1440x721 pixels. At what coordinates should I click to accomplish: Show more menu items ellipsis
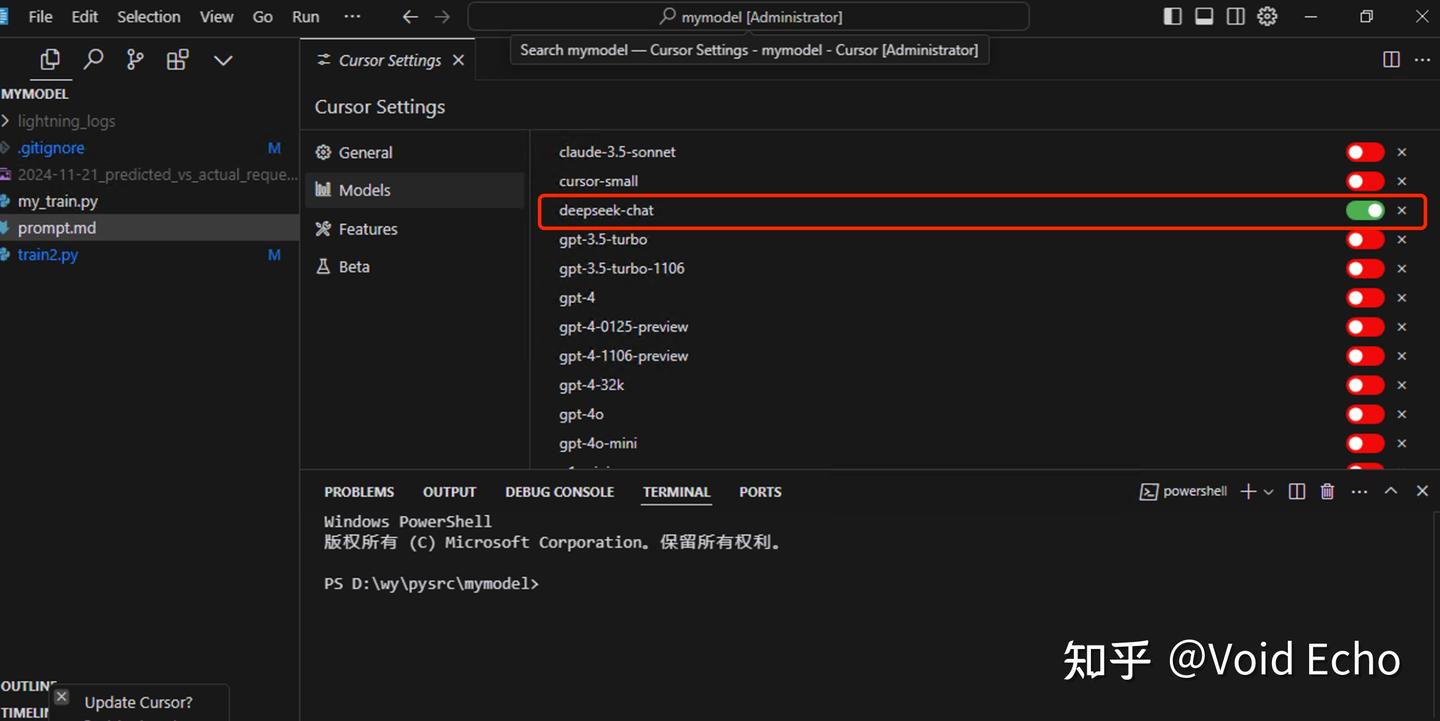click(x=352, y=17)
